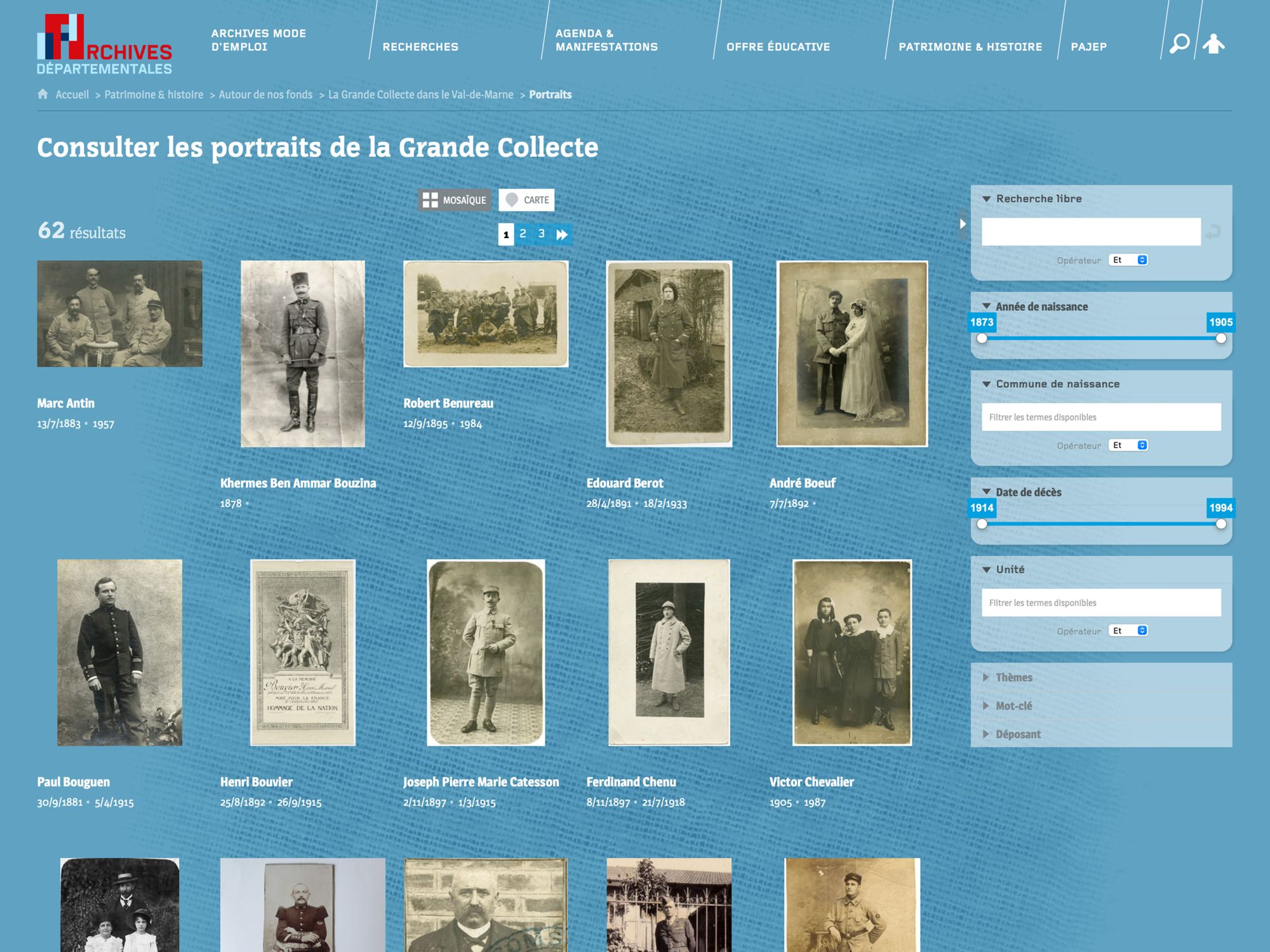Screen dimensions: 1270x952
Task: Switch to Mosaïque grid view
Action: pyautogui.click(x=455, y=200)
